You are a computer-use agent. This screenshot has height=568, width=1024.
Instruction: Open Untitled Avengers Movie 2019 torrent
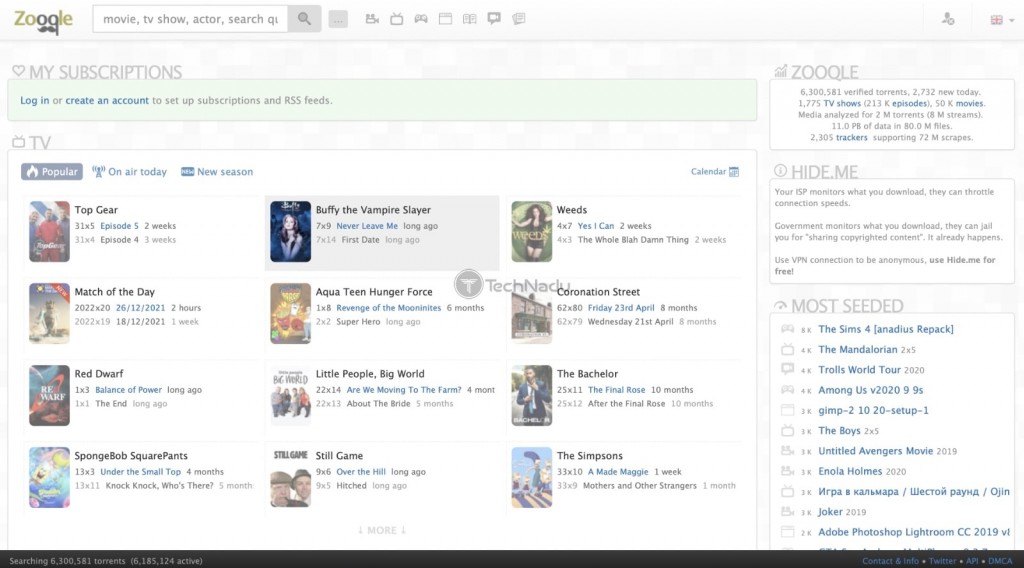click(888, 450)
